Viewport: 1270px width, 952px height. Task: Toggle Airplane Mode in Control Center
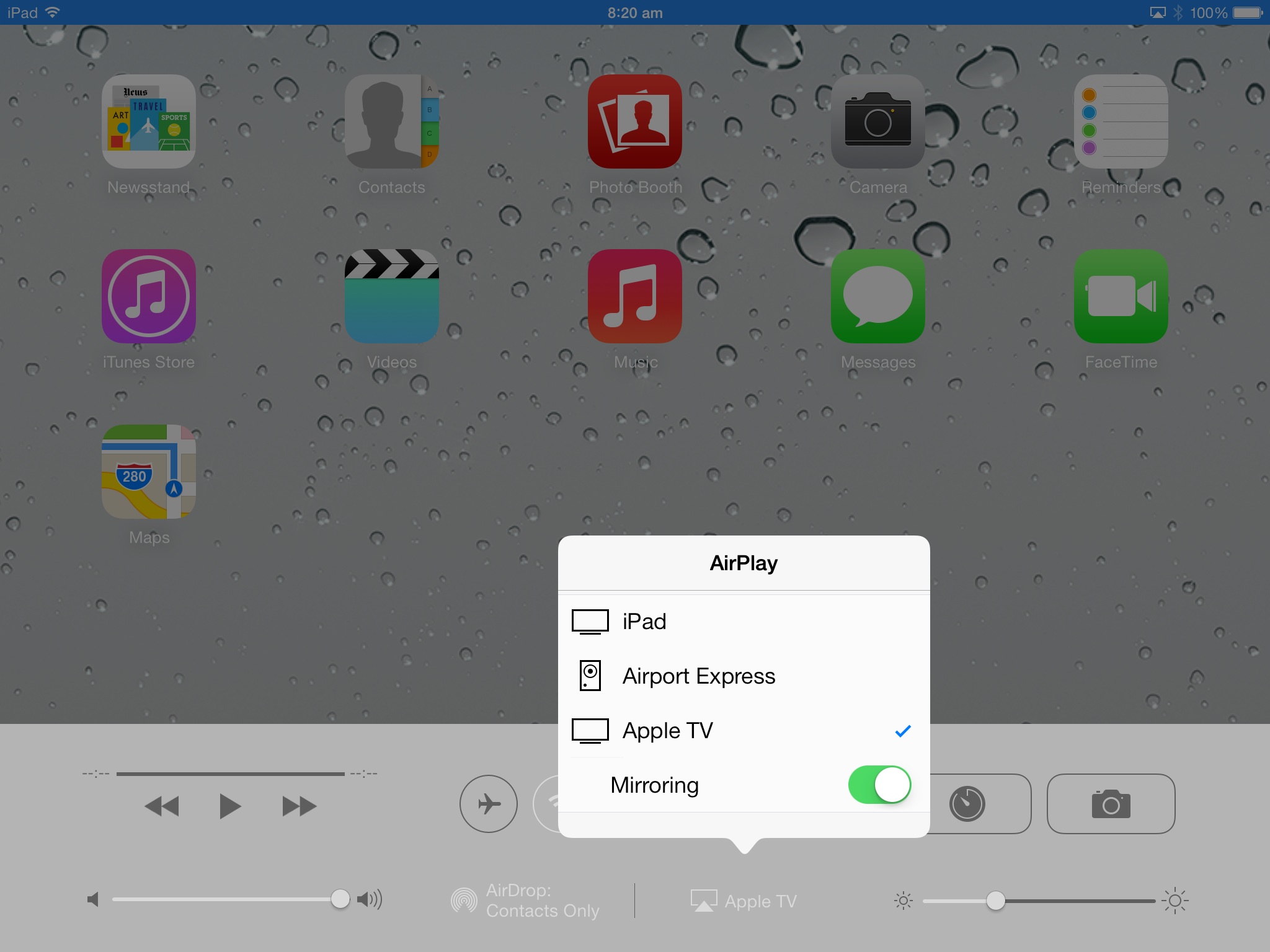click(x=489, y=804)
